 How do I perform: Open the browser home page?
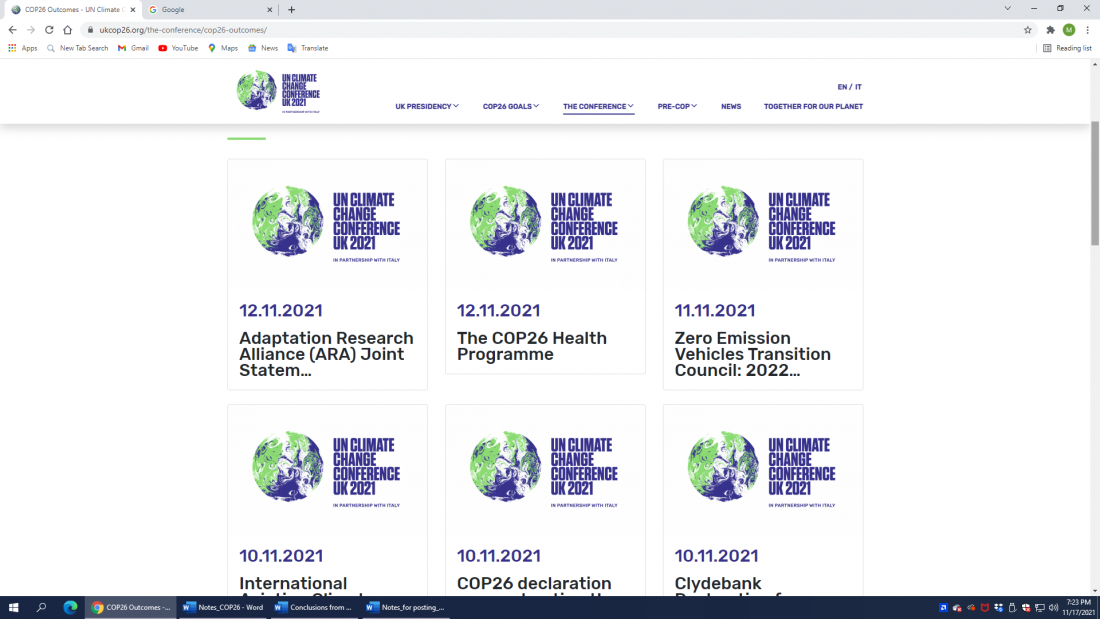pos(67,29)
